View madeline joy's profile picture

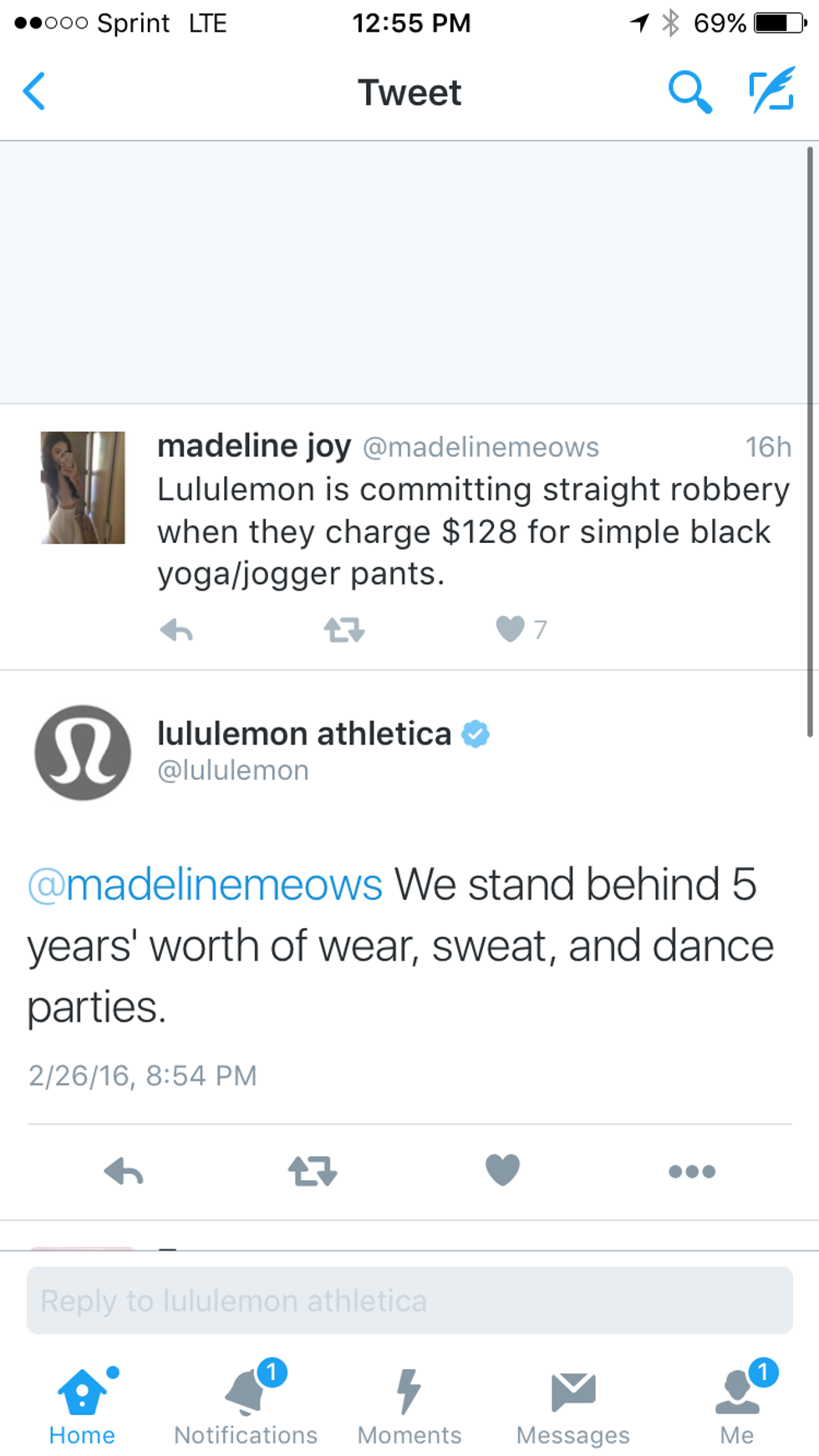point(83,488)
